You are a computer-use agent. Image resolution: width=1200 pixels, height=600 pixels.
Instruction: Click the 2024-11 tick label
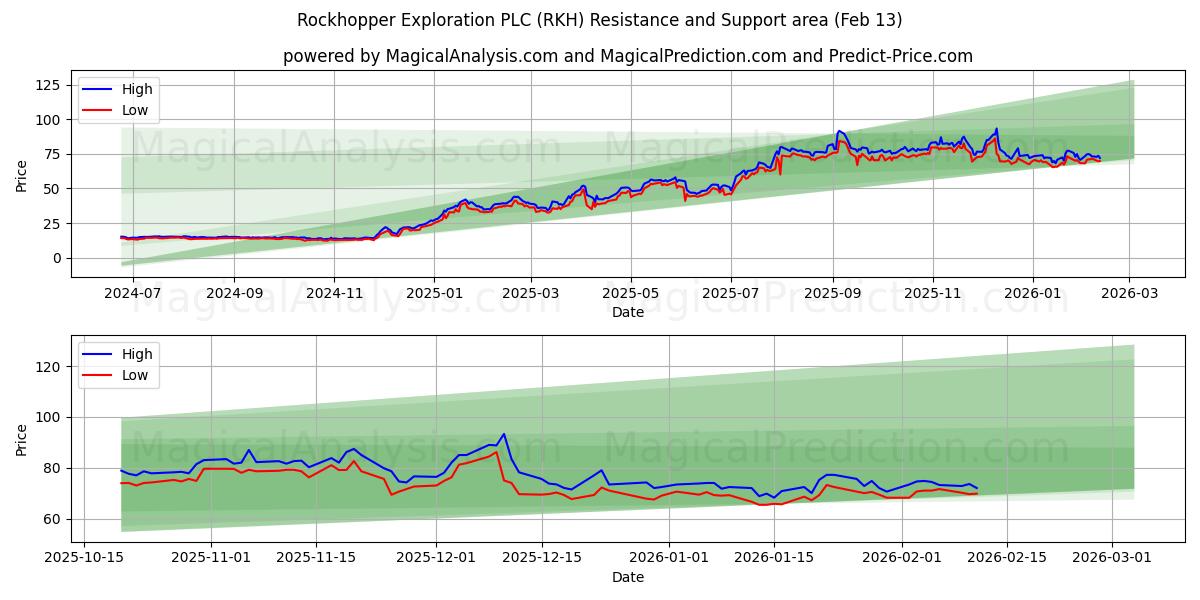pos(333,294)
